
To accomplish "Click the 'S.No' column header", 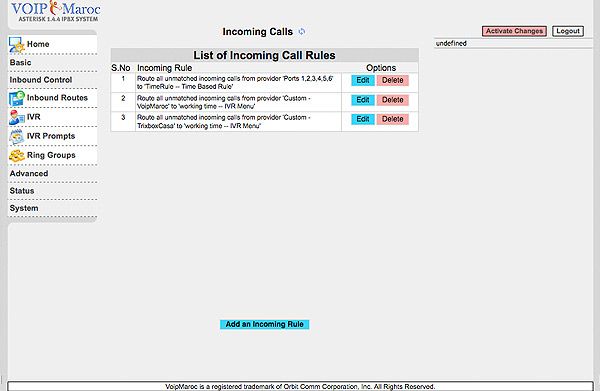I will click(121, 68).
